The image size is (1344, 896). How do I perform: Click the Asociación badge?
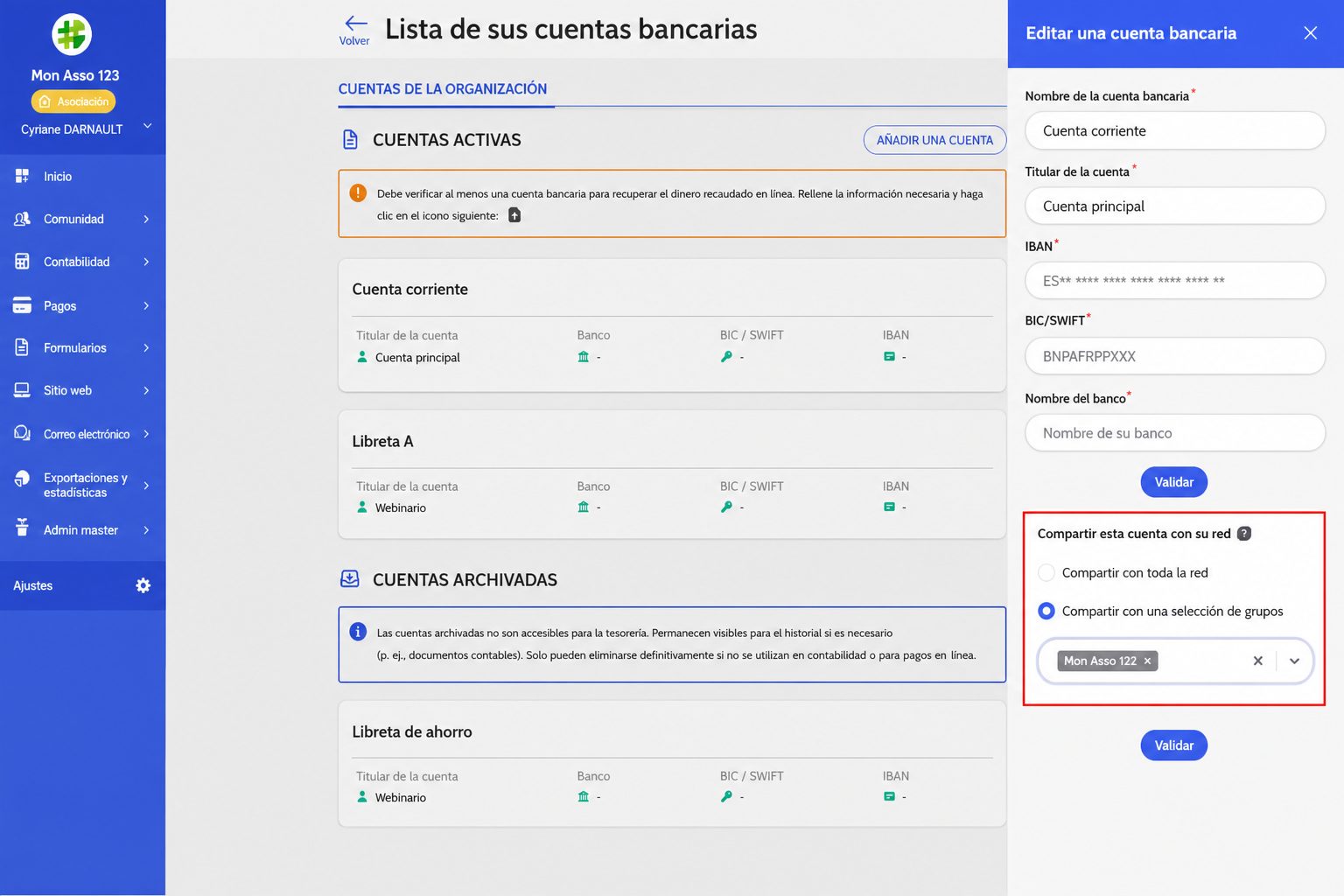[73, 101]
